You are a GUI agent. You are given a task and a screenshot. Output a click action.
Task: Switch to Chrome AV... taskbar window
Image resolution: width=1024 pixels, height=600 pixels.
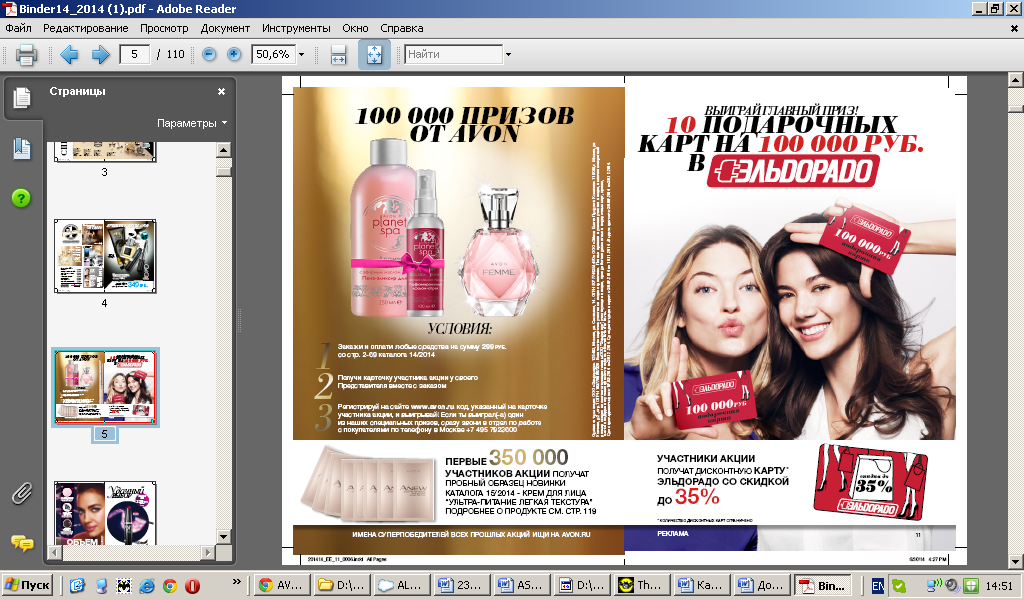pos(280,585)
